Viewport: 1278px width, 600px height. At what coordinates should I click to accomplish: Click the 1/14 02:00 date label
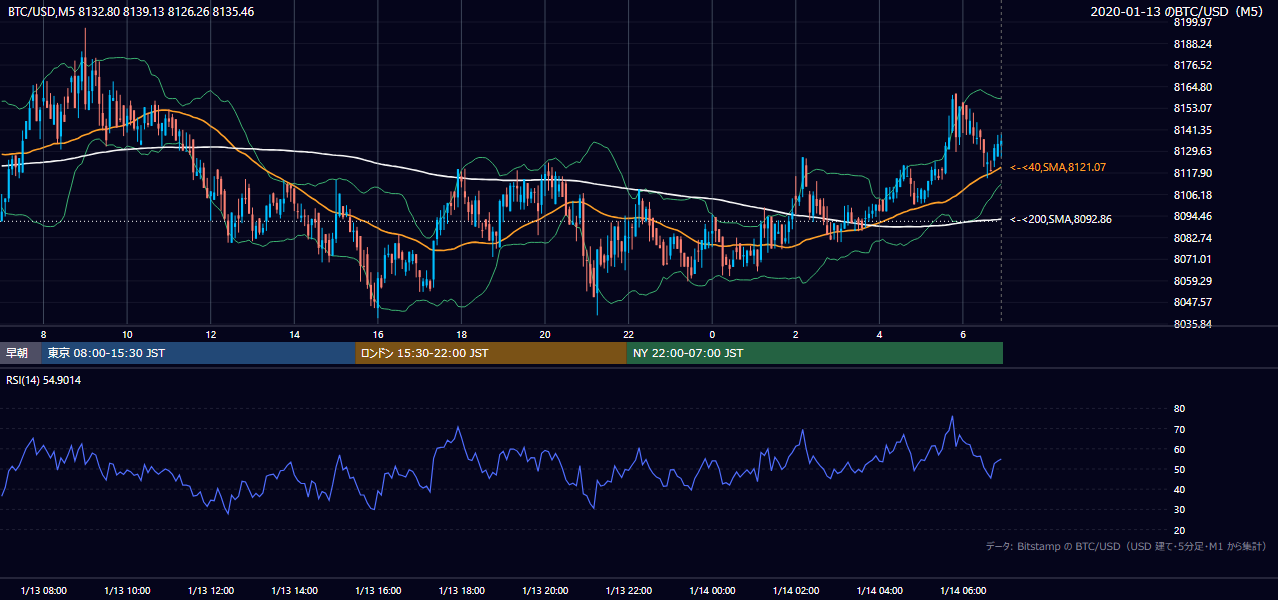coord(796,590)
